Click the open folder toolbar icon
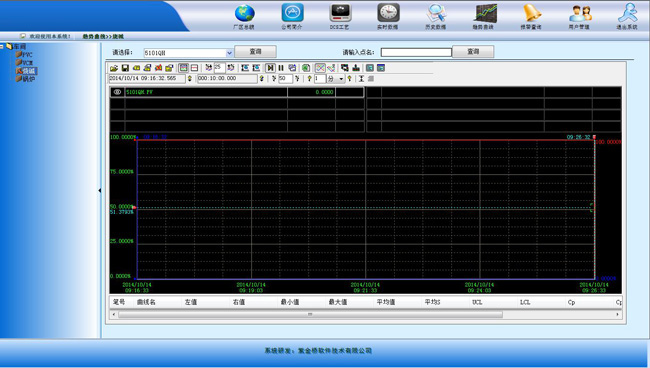Viewport: 650px width, 368px height. (x=114, y=68)
